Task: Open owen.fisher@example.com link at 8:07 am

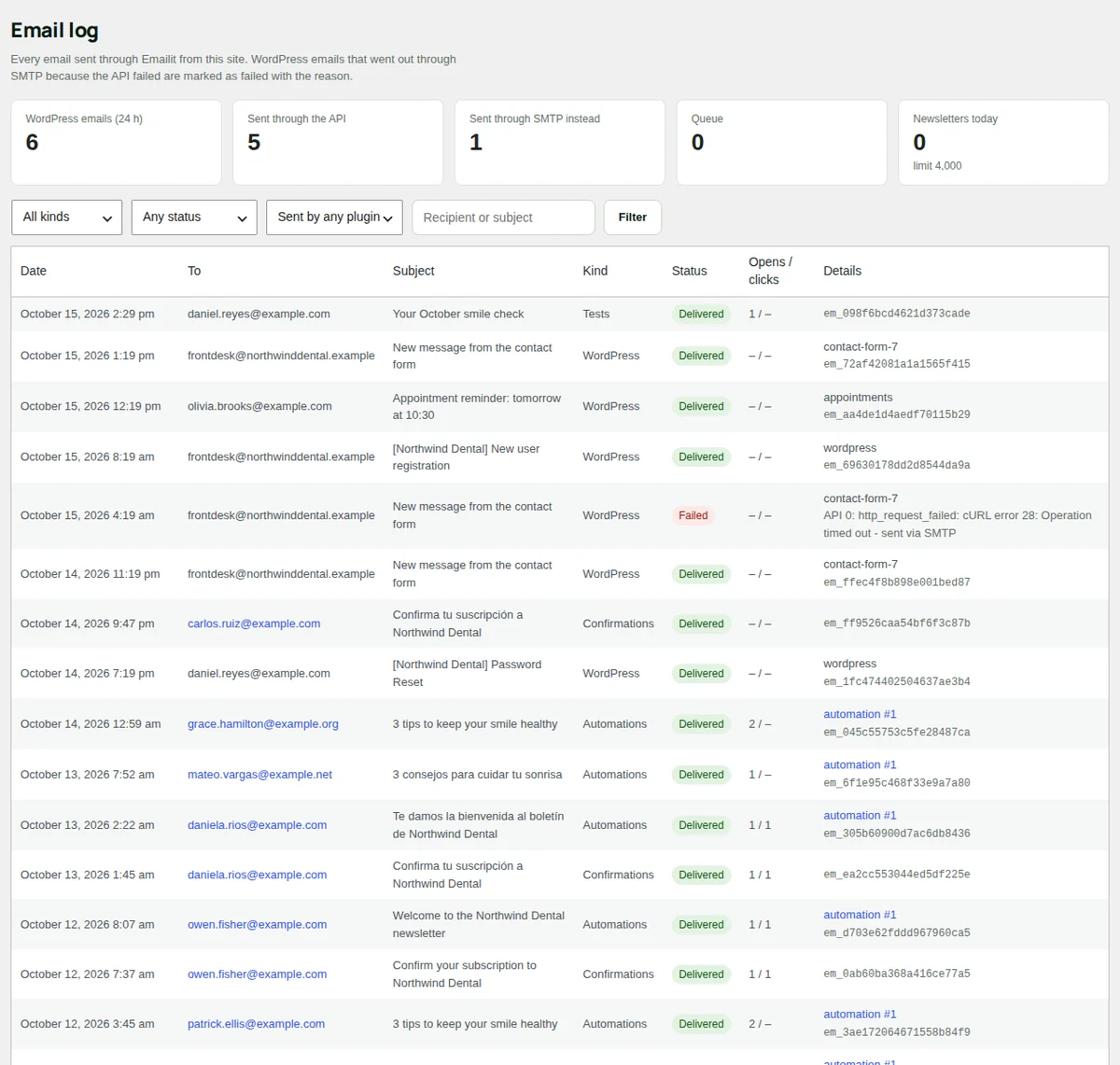Action: click(257, 925)
